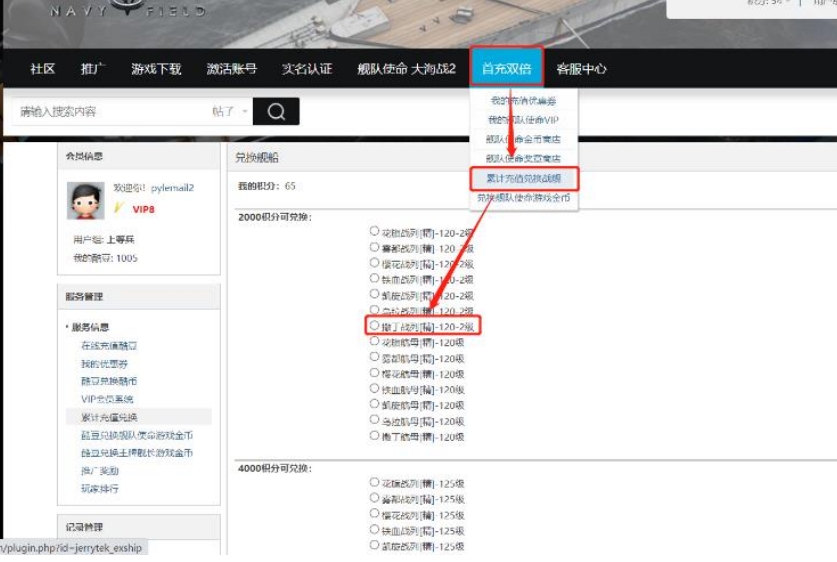Open 舰队使命VIP entry in dropdown menu

[523, 120]
